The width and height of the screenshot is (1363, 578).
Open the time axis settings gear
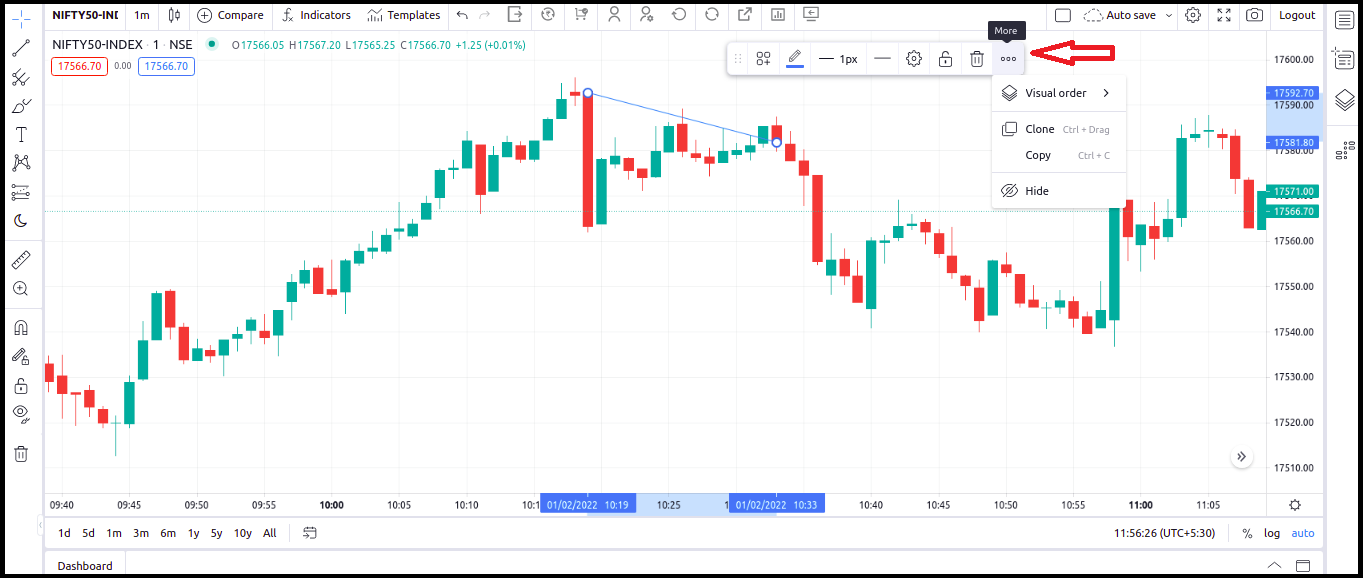[1295, 505]
